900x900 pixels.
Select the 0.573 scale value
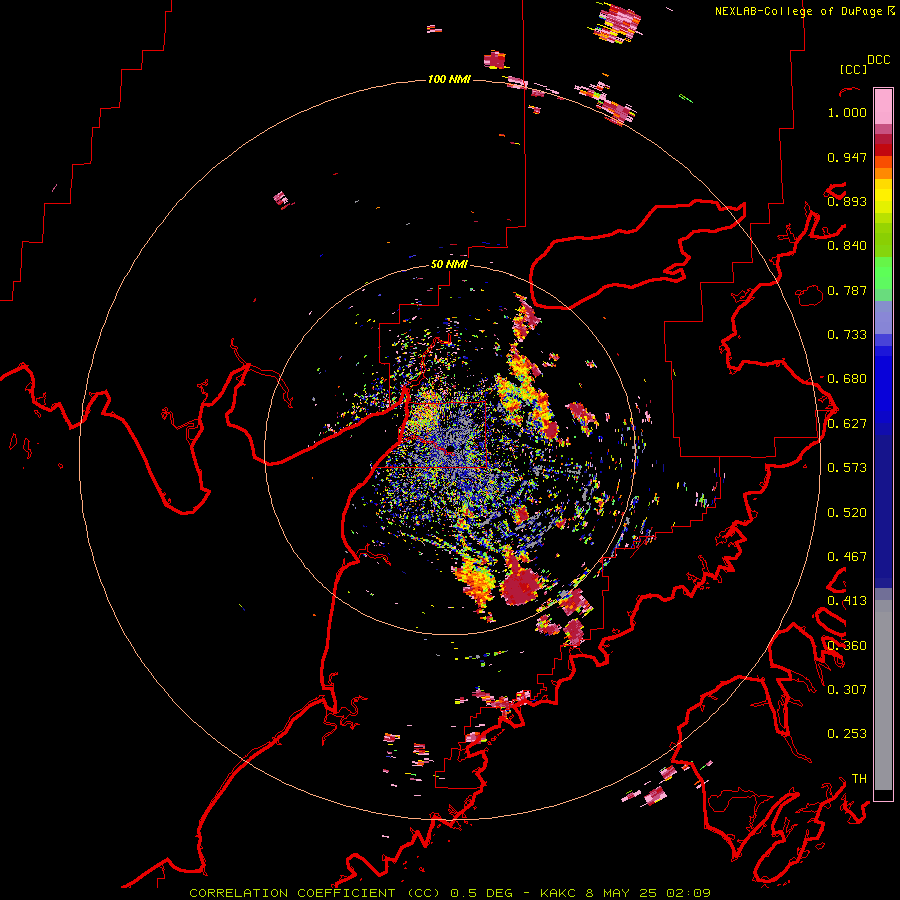point(847,468)
